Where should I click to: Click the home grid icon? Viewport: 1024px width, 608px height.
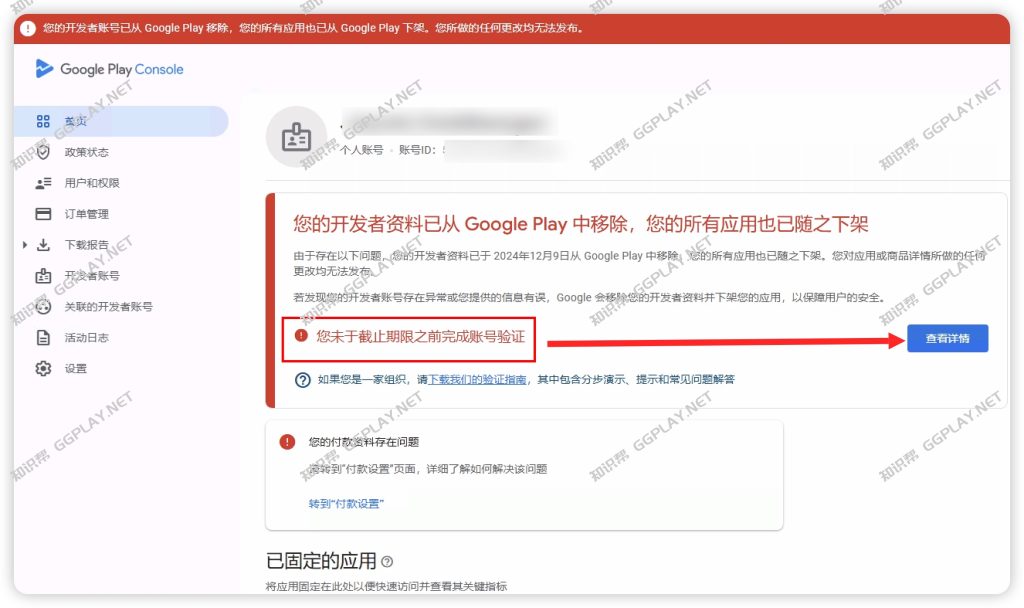click(43, 121)
